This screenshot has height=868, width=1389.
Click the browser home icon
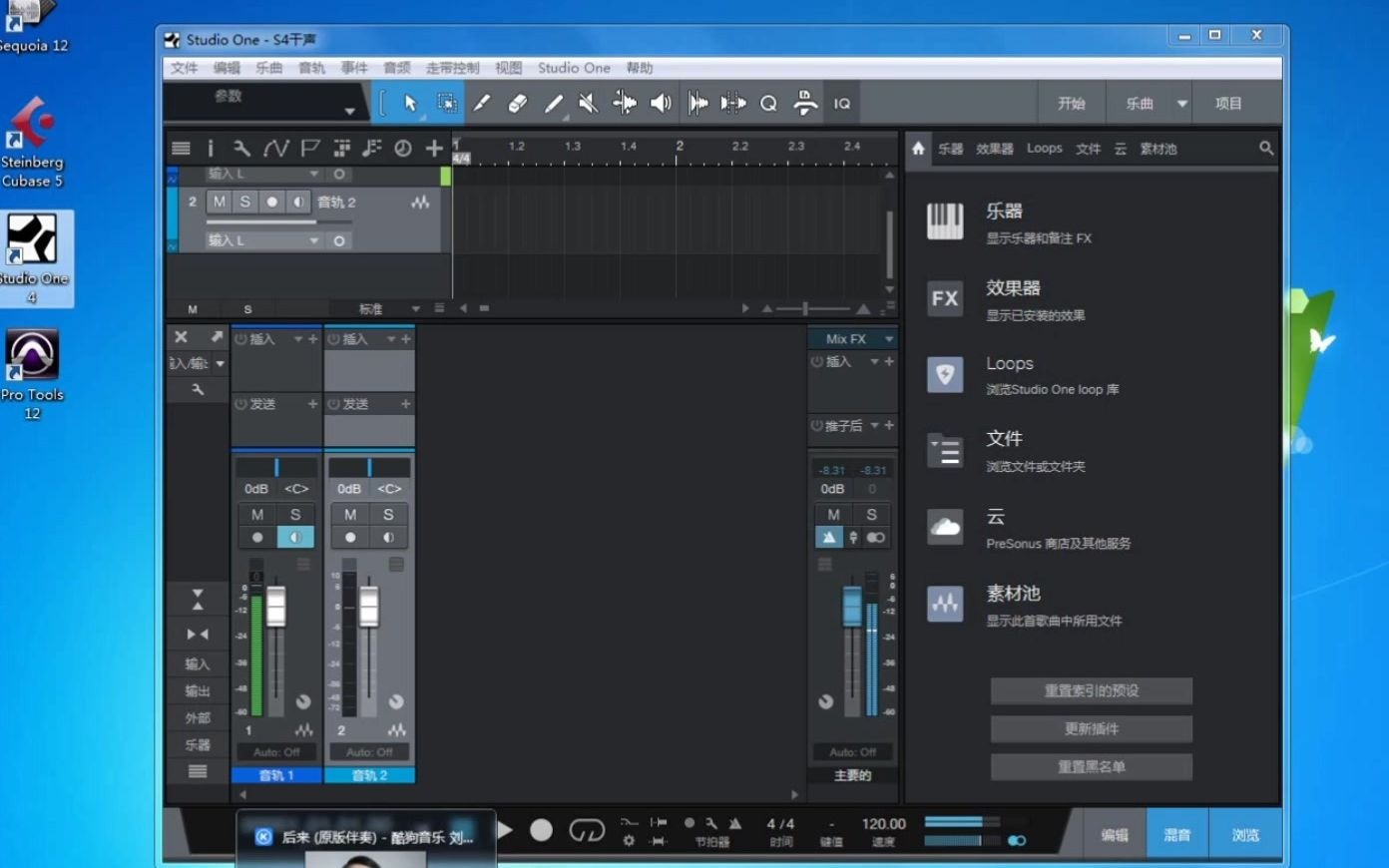(918, 148)
